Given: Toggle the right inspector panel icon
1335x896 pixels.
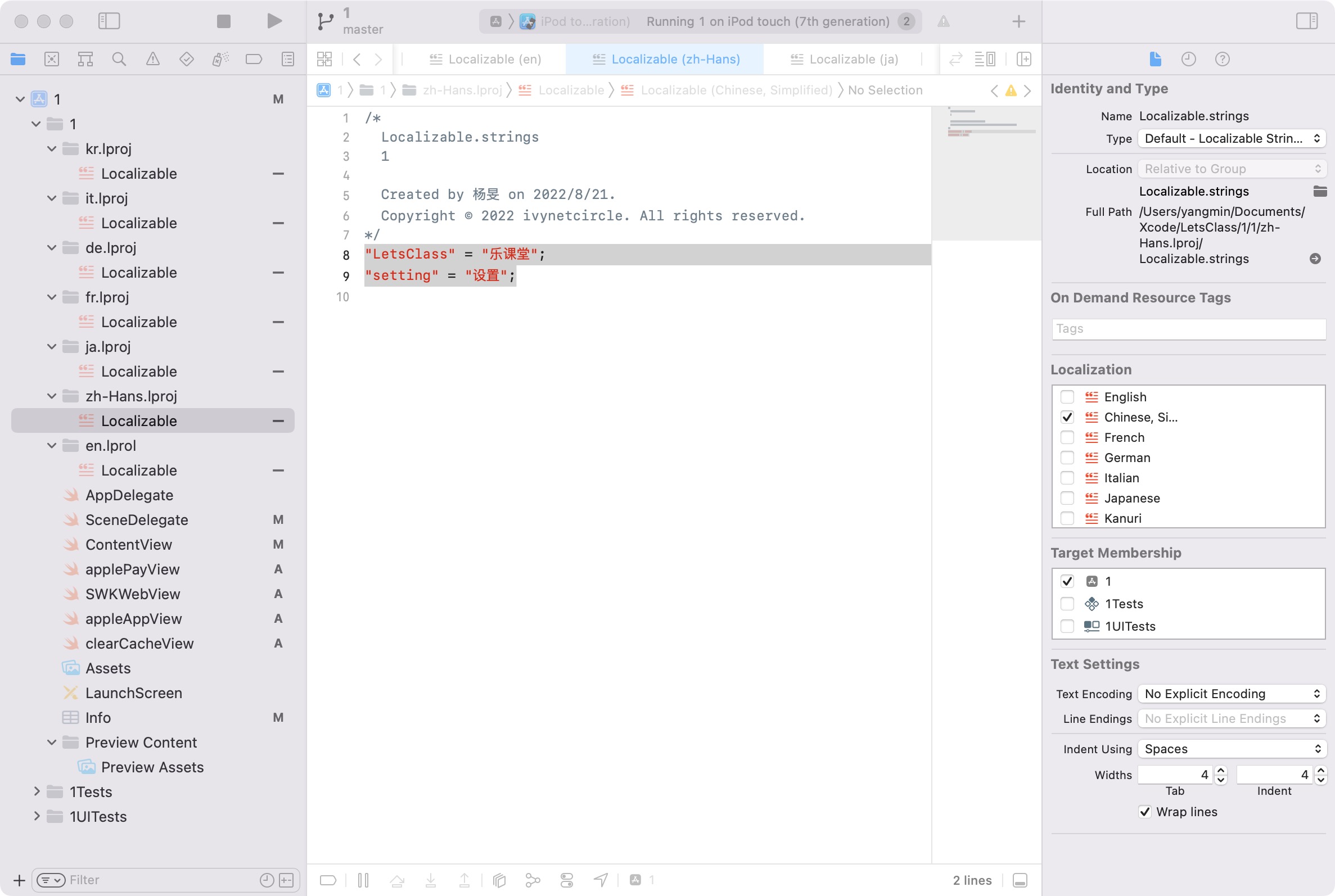Looking at the screenshot, I should [1306, 22].
